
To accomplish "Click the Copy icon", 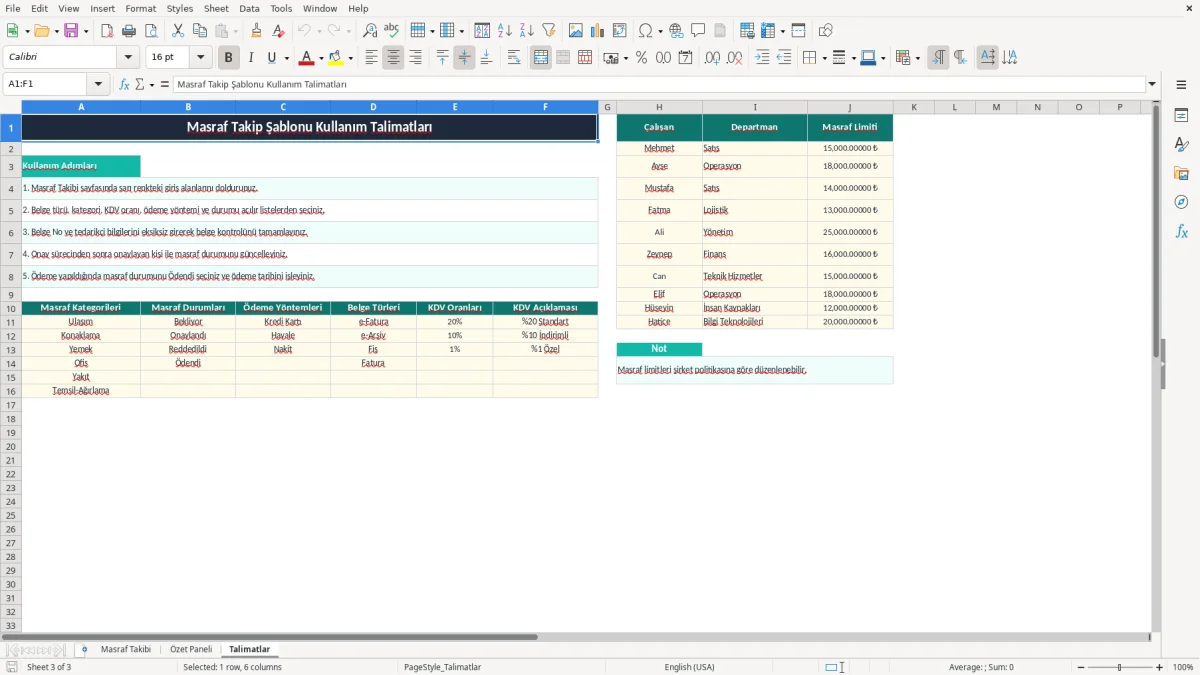I will (x=200, y=31).
